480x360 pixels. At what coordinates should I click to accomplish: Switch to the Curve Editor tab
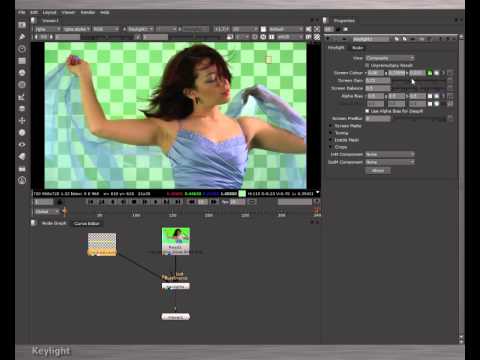(87, 223)
